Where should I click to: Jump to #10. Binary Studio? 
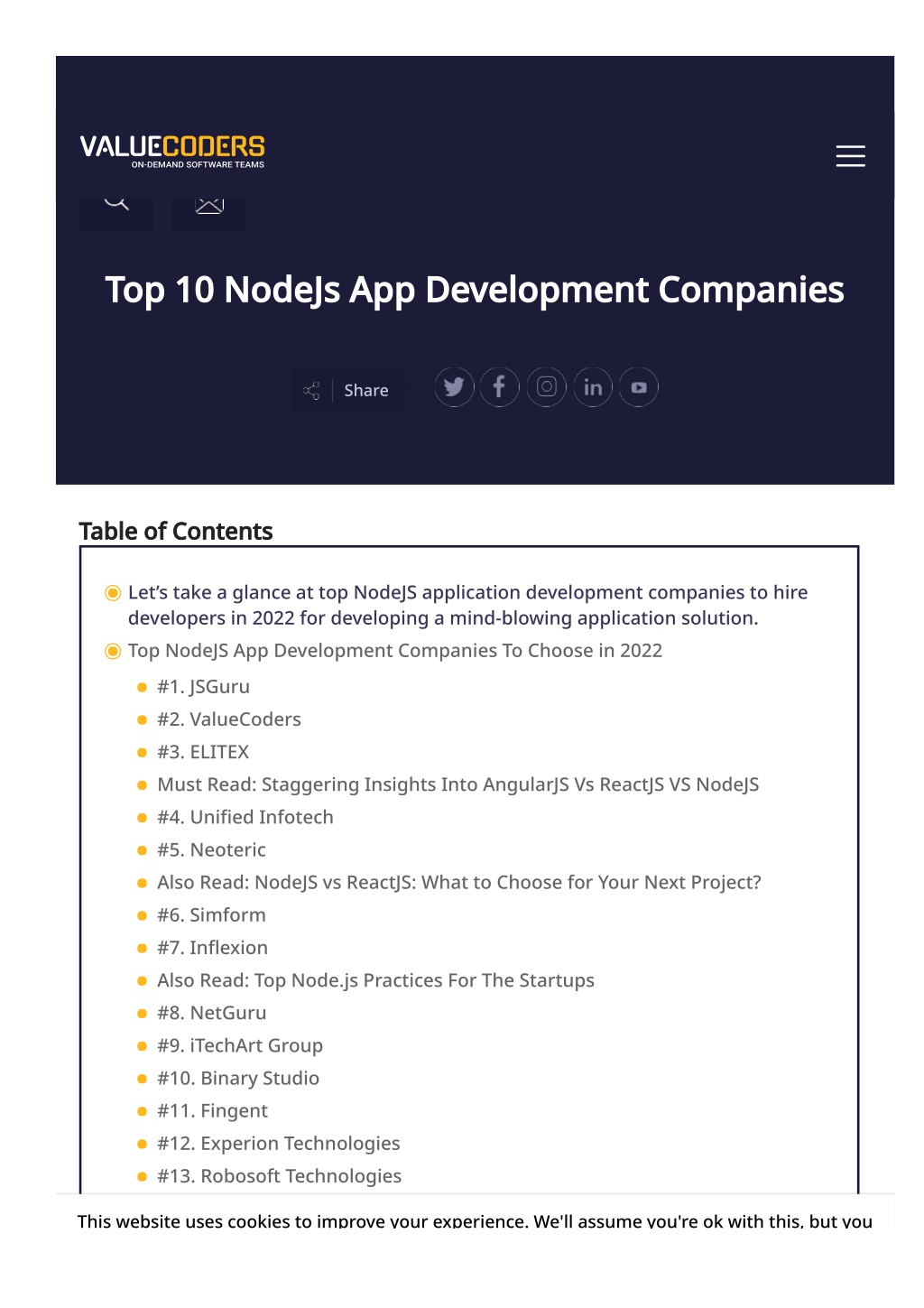click(x=238, y=1078)
